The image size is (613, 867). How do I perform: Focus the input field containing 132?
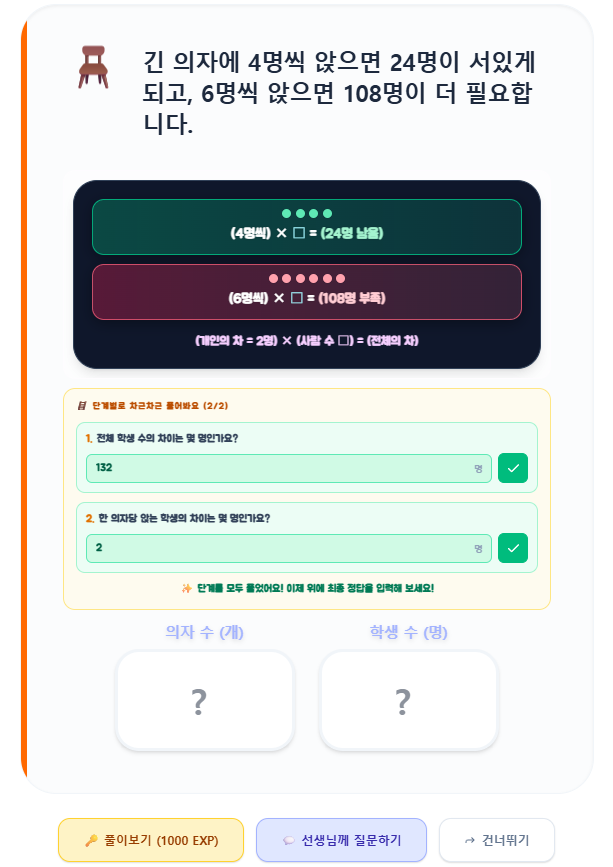click(x=289, y=468)
